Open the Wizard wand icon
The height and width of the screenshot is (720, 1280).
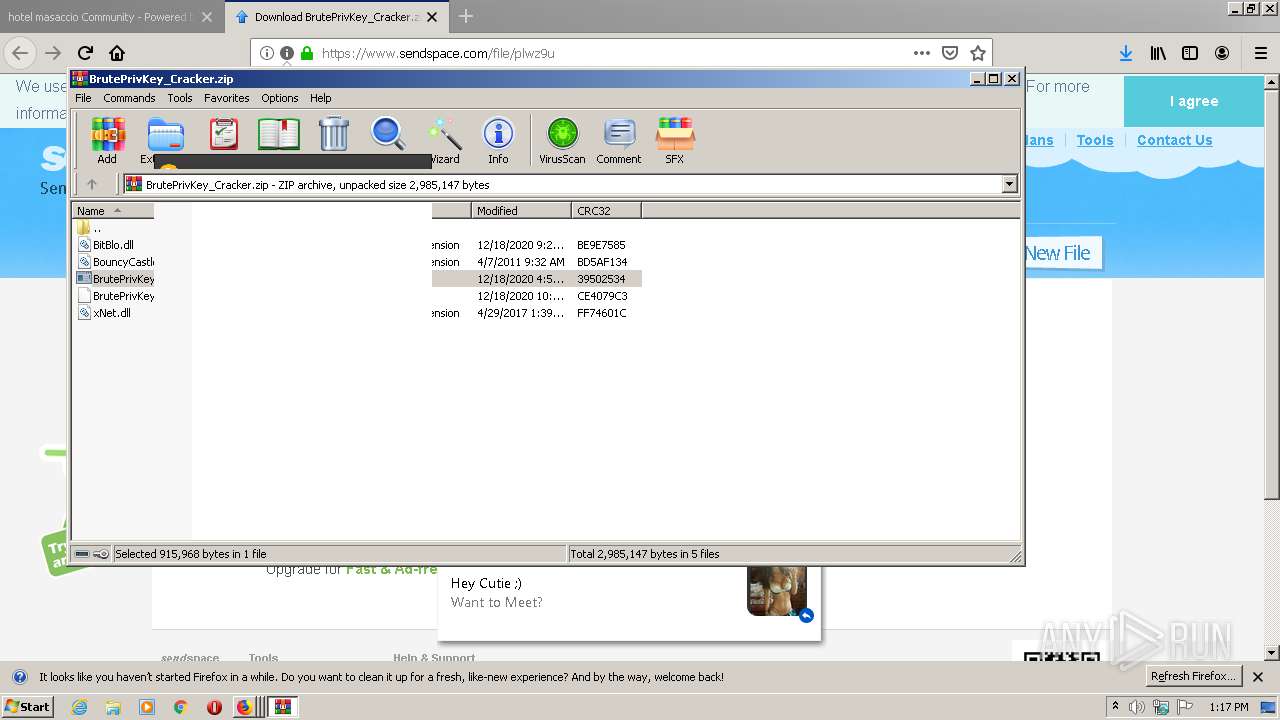[444, 141]
